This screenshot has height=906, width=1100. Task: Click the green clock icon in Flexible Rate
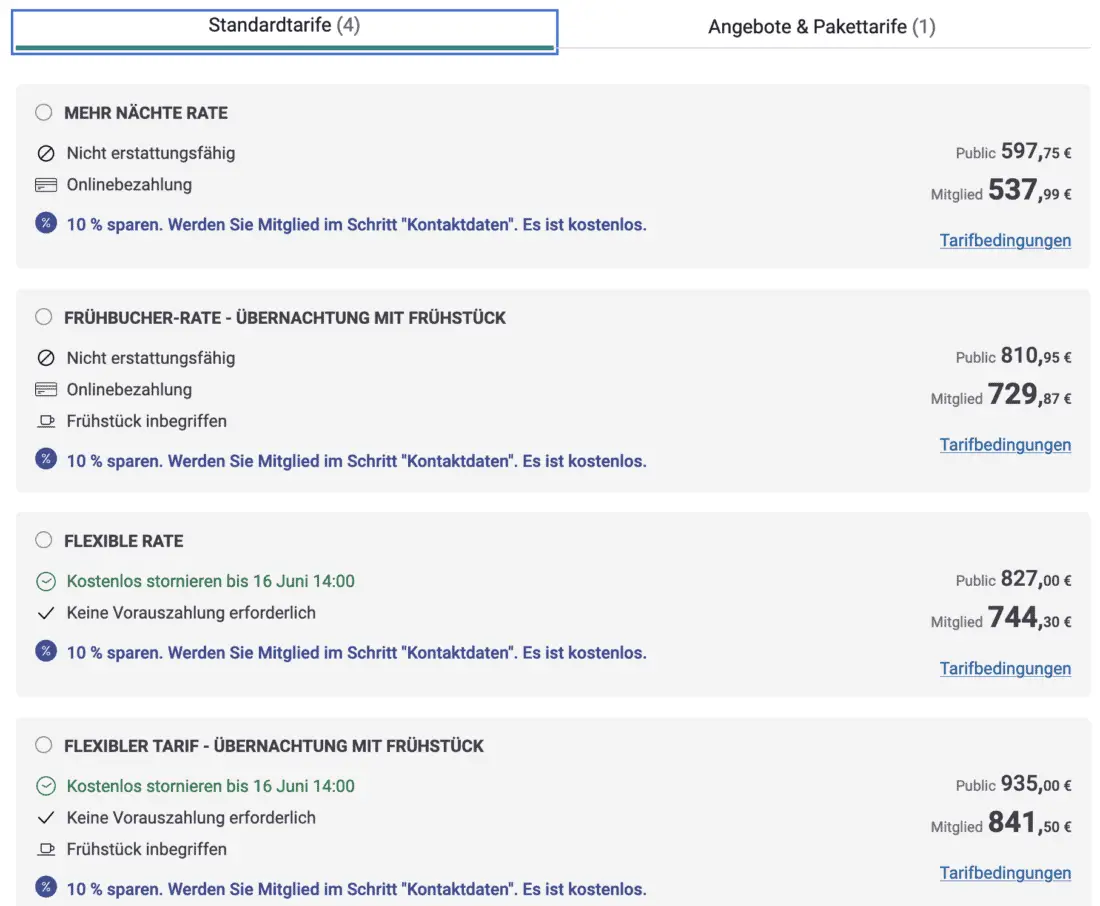(x=45, y=582)
